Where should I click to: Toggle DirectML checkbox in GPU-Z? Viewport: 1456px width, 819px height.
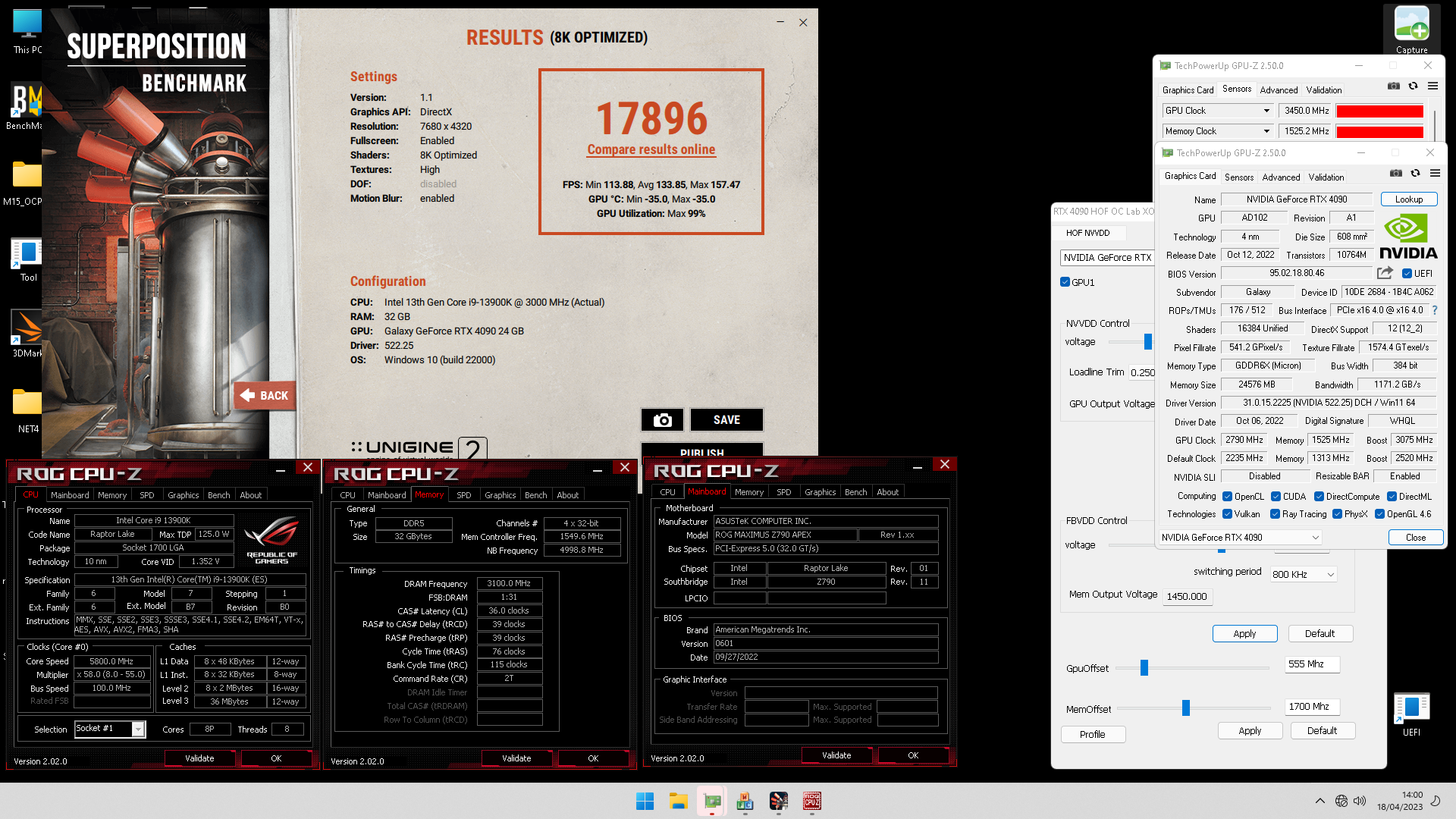tap(1392, 497)
